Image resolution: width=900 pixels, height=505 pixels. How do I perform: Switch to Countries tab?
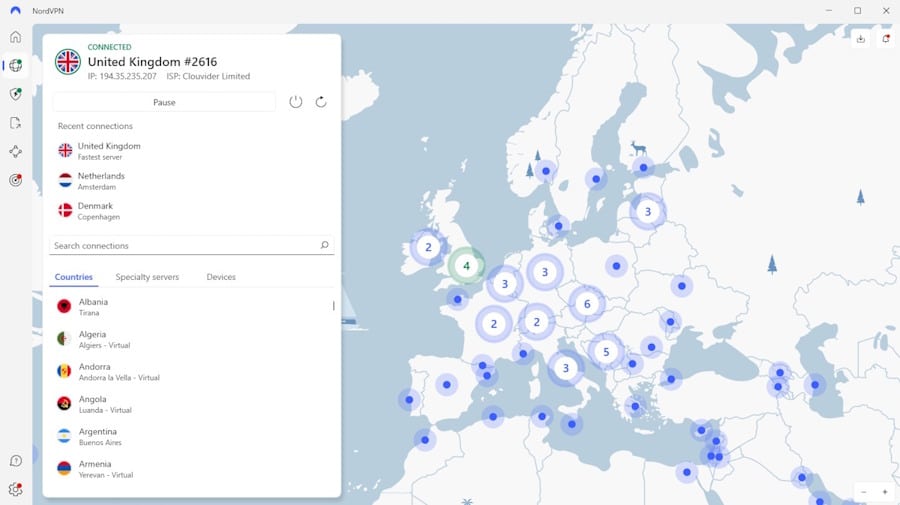tap(73, 277)
